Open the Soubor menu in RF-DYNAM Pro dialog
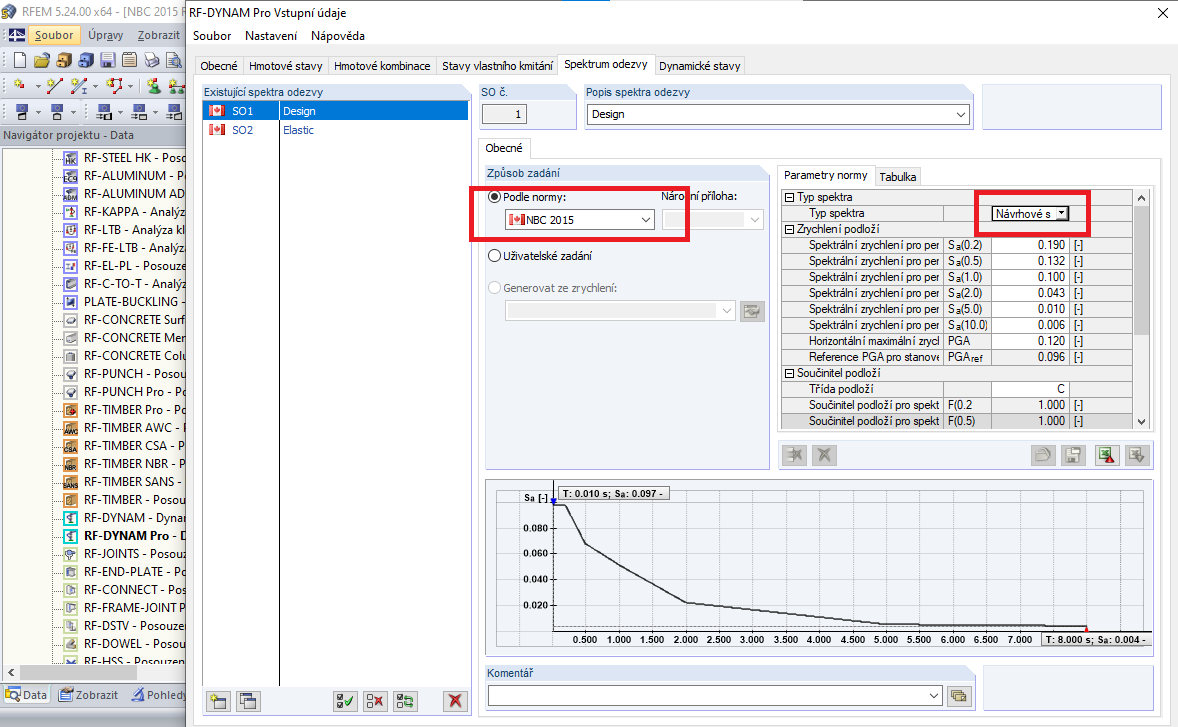This screenshot has height=727, width=1178. pyautogui.click(x=212, y=36)
